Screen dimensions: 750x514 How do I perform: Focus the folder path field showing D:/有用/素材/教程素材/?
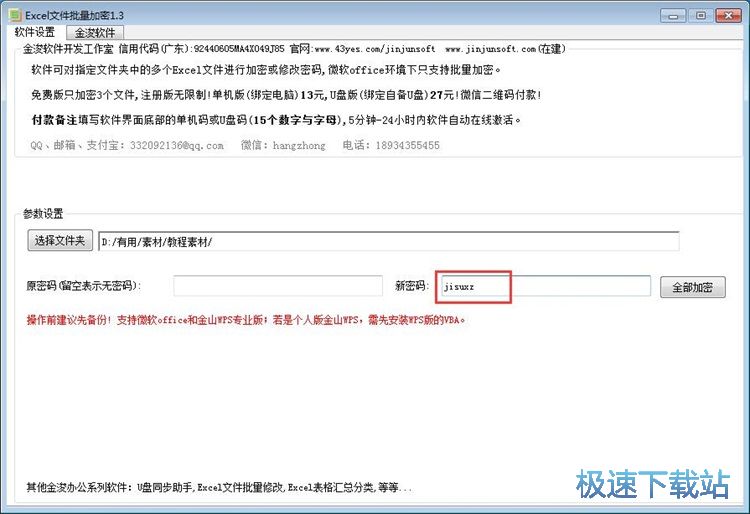388,241
